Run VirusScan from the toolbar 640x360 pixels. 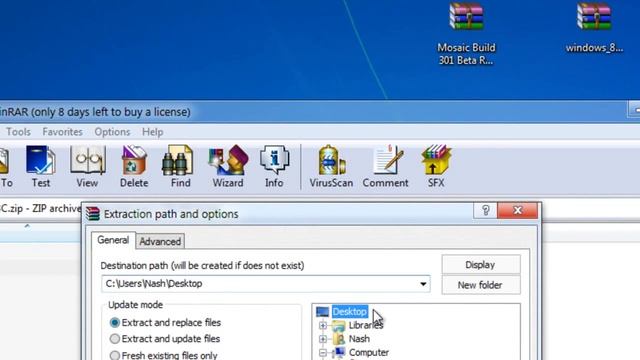[331, 167]
